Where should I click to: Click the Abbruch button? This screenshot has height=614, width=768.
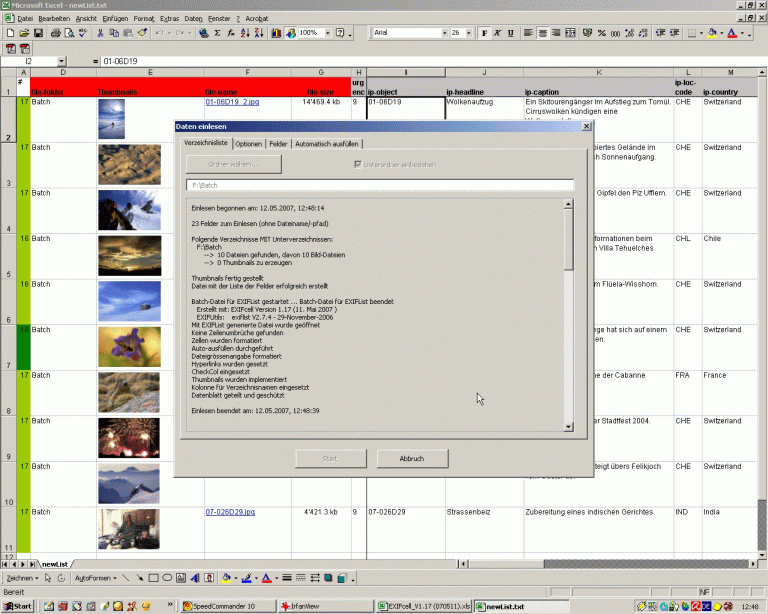click(412, 459)
